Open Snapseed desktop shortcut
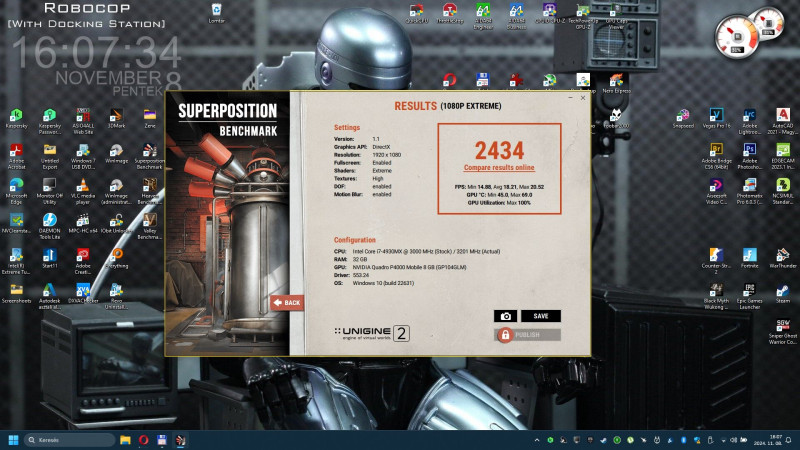The image size is (800, 450). point(683,118)
